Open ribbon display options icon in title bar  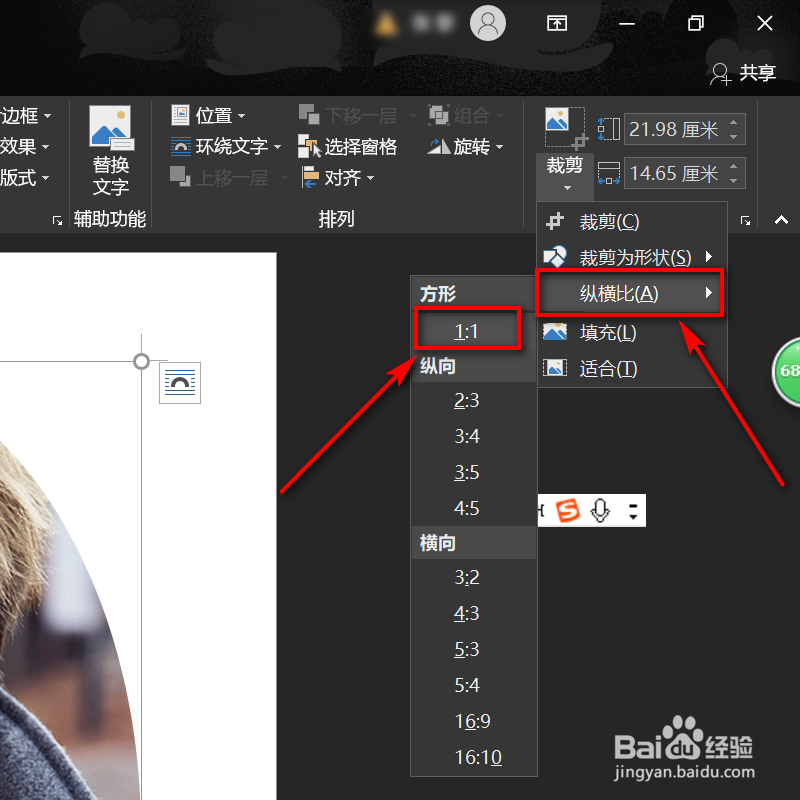click(557, 23)
